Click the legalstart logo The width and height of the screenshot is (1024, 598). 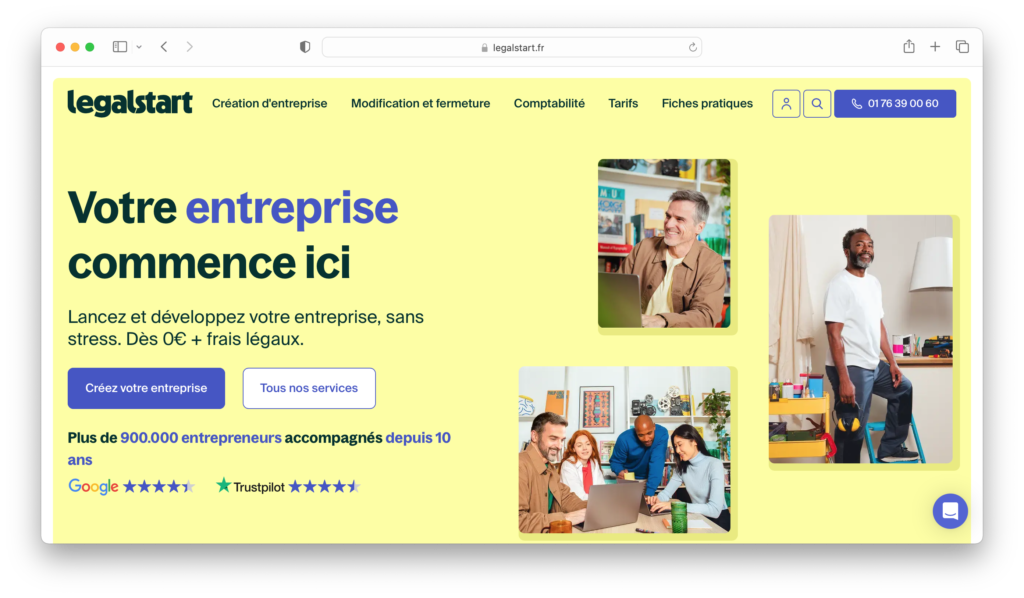coord(130,103)
